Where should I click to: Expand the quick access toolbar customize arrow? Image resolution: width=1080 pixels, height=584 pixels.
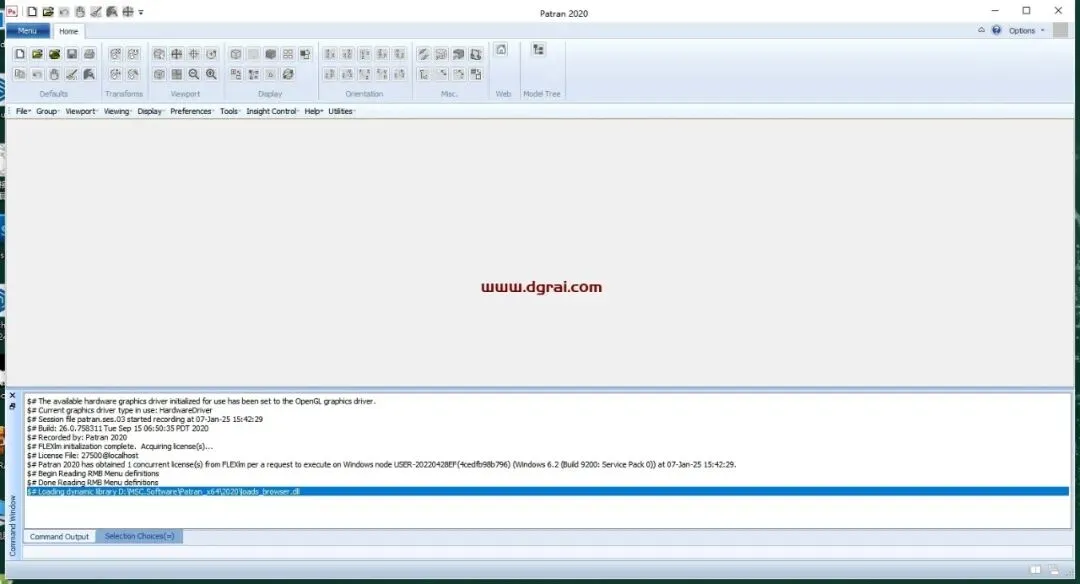pos(141,12)
